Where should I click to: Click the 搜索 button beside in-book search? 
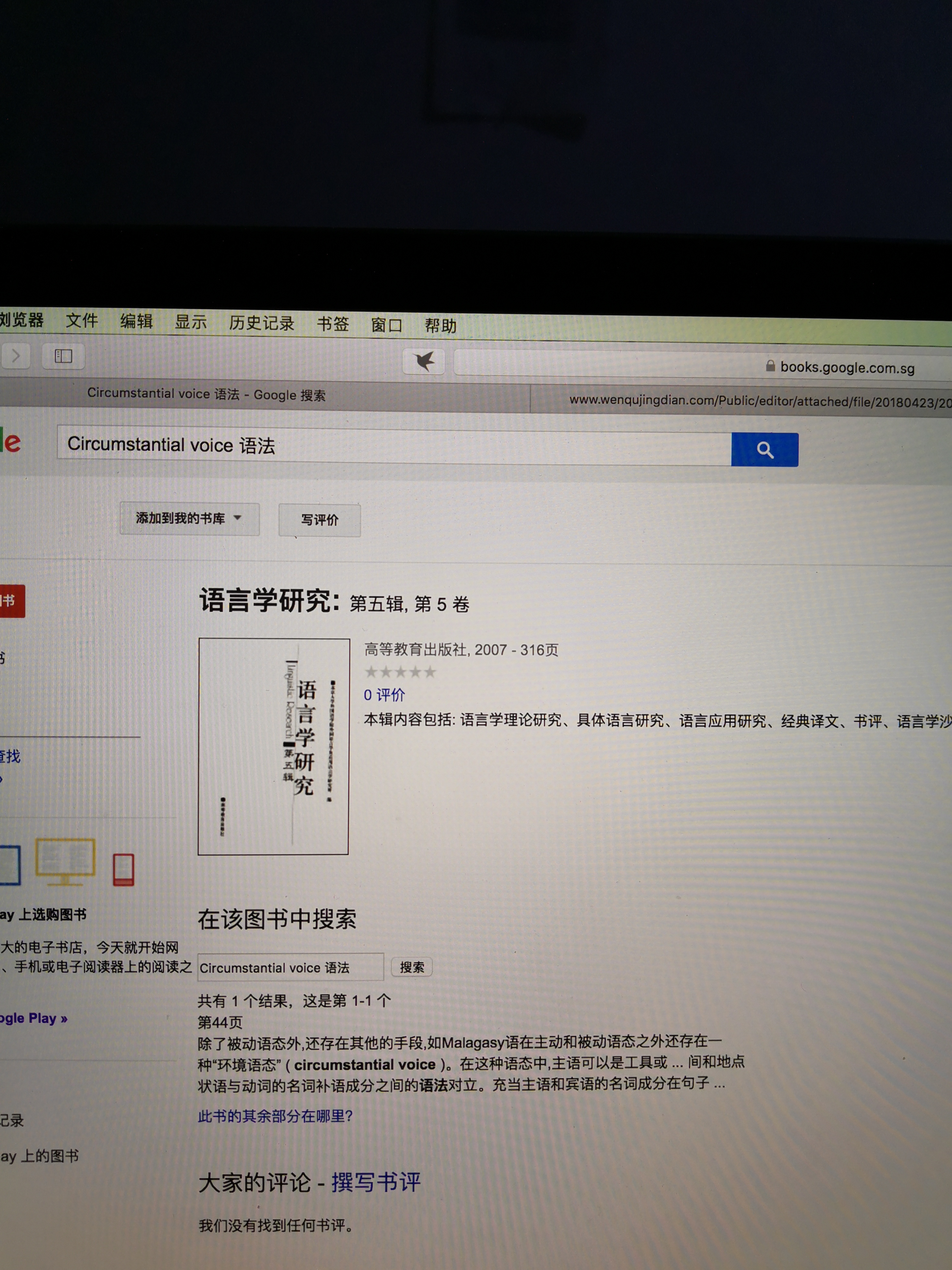click(x=412, y=967)
